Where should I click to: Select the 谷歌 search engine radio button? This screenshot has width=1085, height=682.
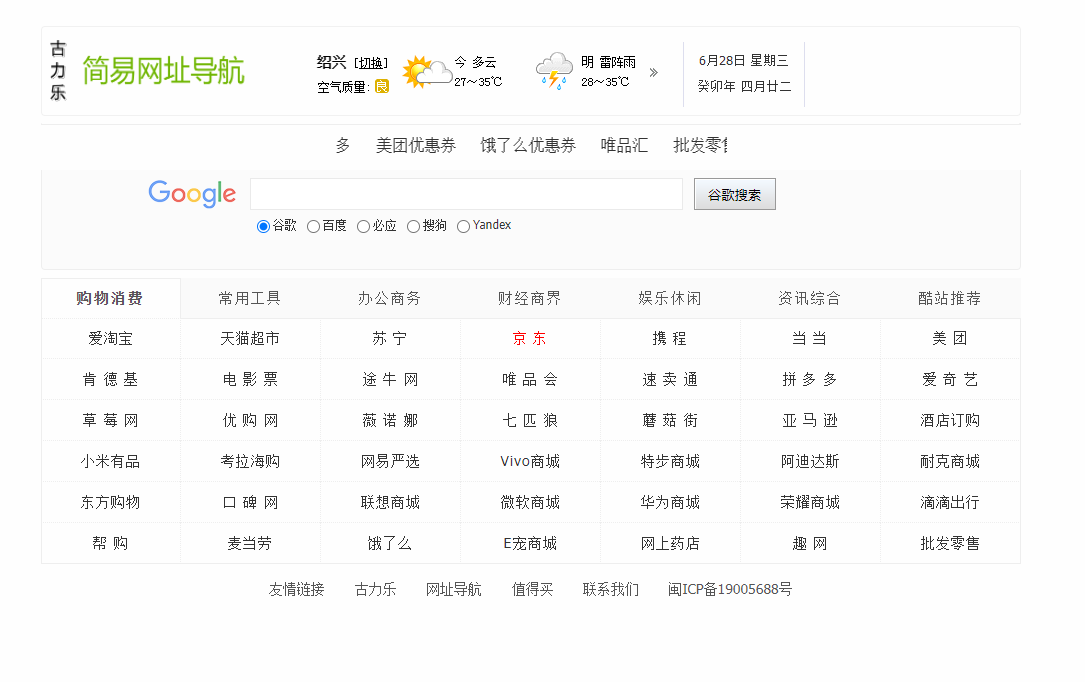click(x=263, y=226)
